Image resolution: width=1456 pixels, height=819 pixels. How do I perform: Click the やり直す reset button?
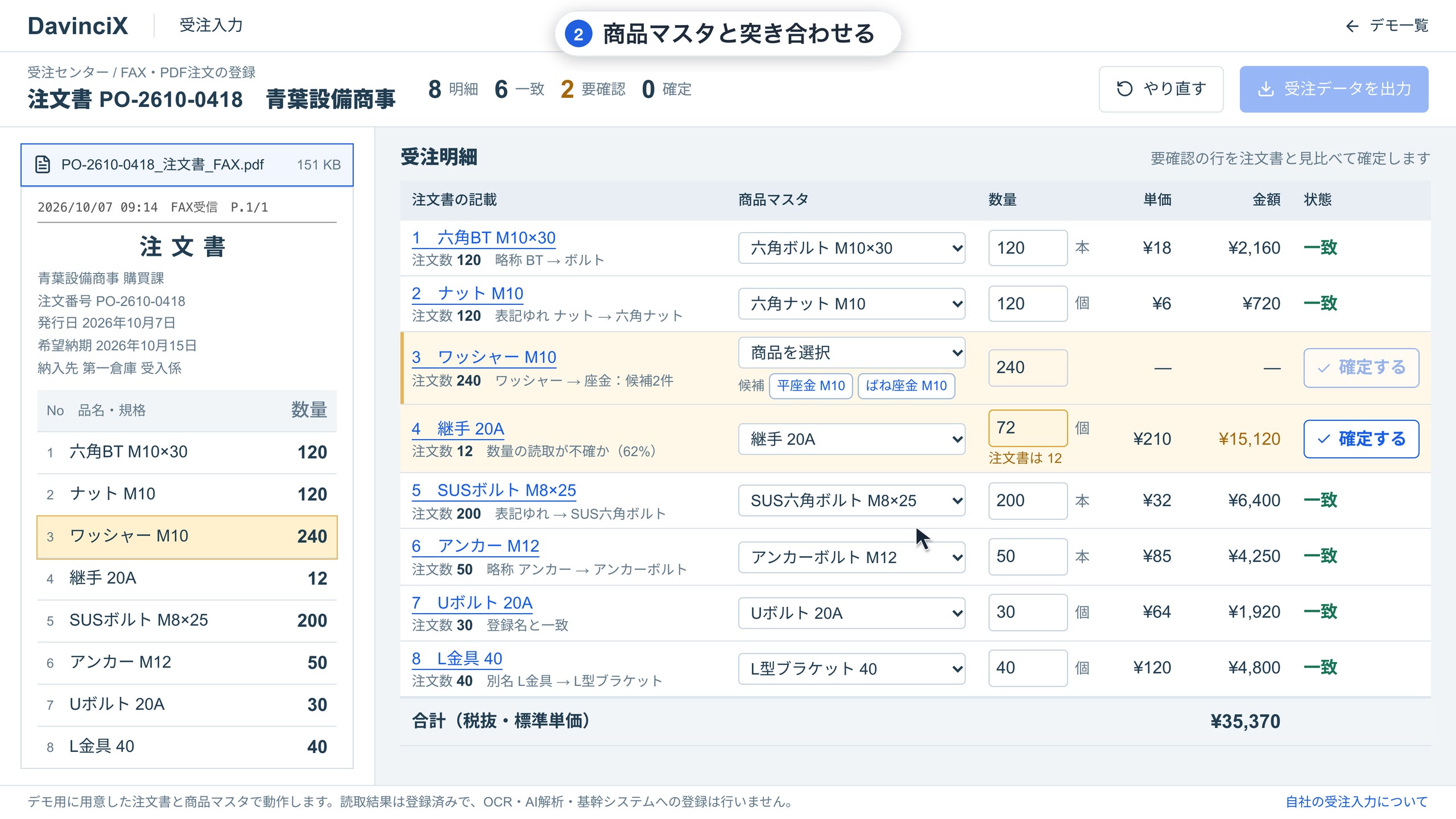click(x=1161, y=89)
